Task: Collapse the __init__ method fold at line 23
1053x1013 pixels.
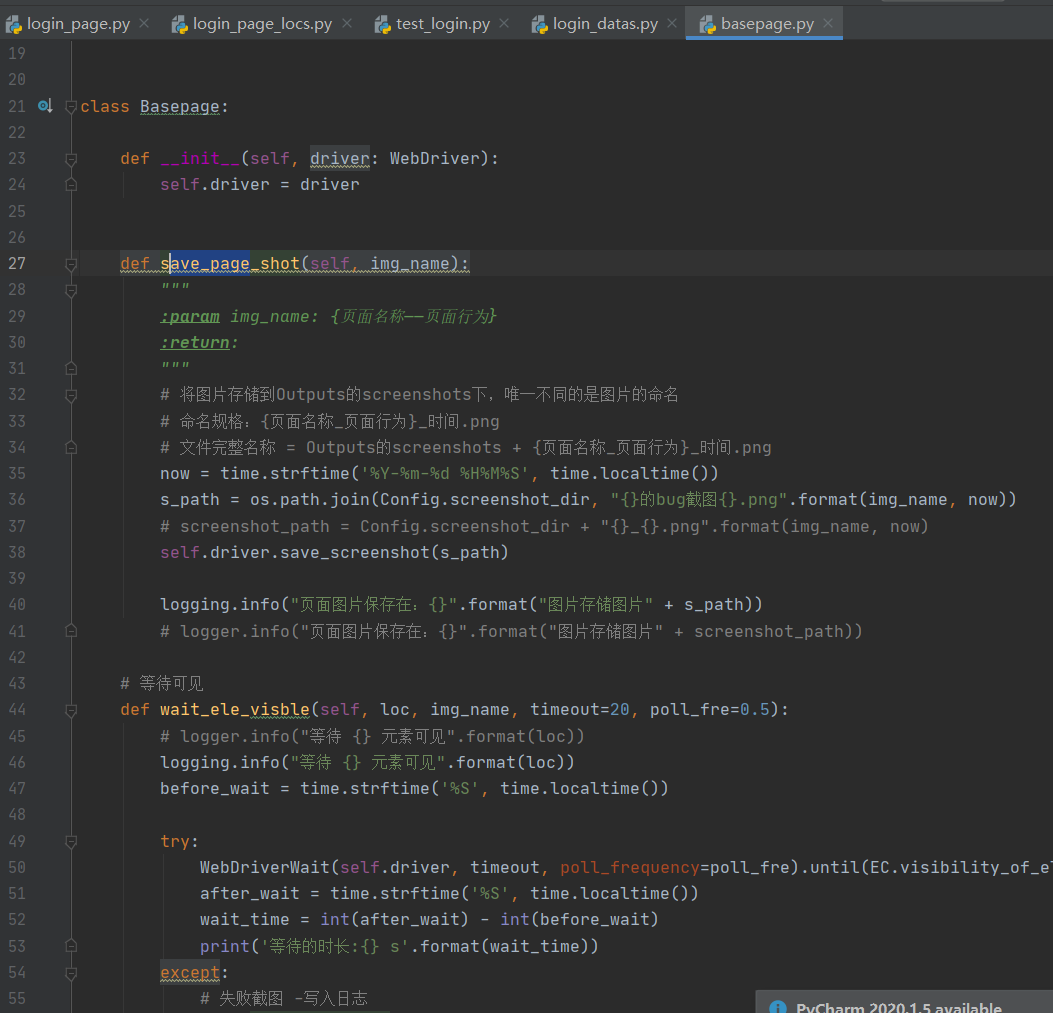Action: (x=71, y=159)
